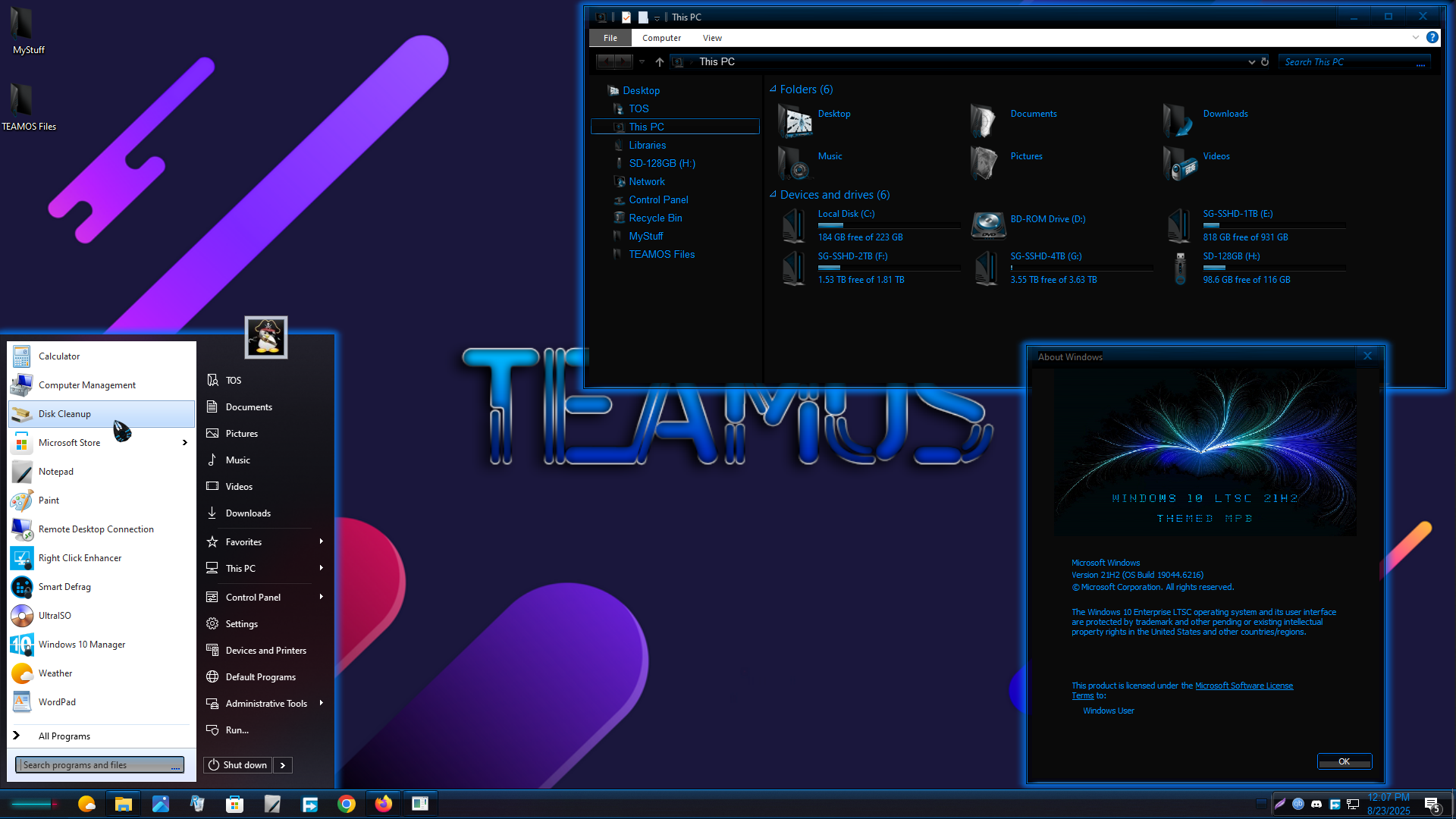The height and width of the screenshot is (819, 1456).
Task: Refresh the This PC address bar
Action: point(1265,62)
